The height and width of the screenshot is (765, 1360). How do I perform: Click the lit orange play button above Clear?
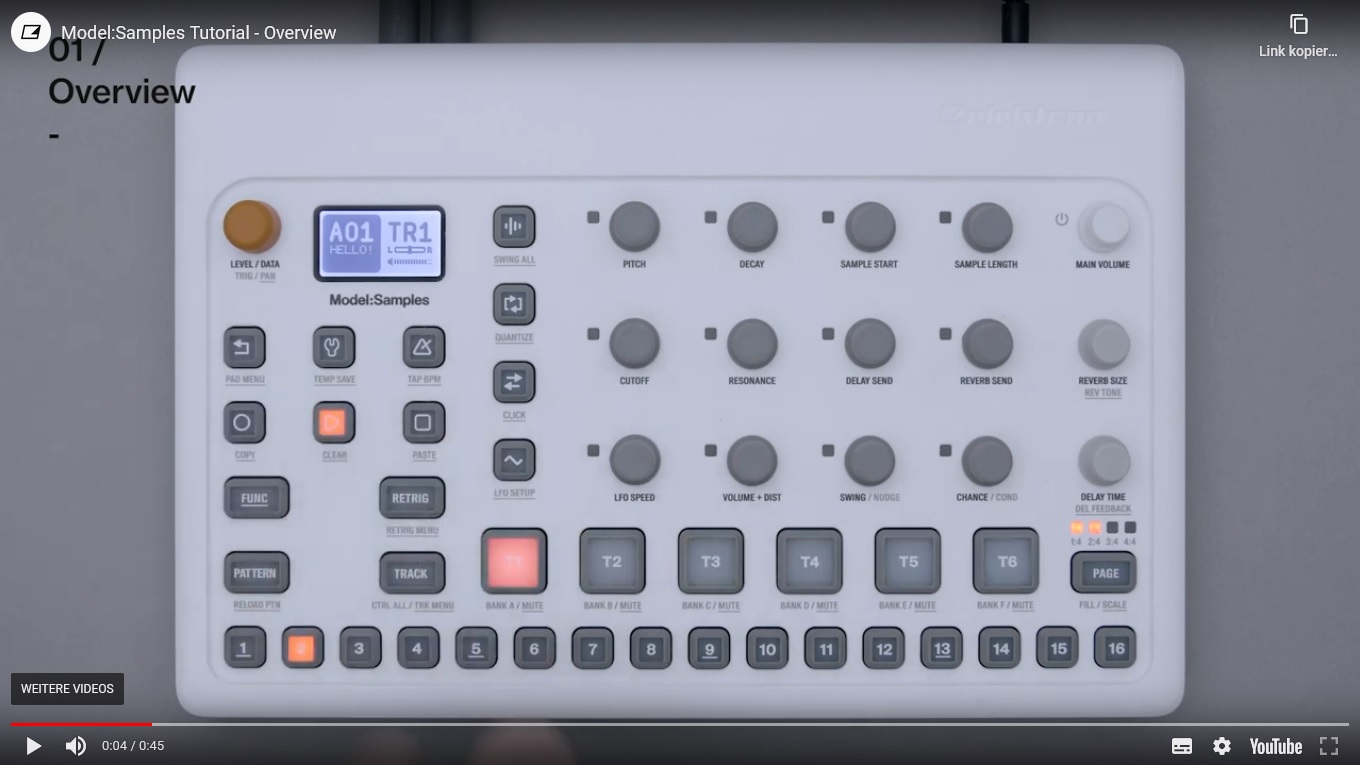(x=333, y=423)
